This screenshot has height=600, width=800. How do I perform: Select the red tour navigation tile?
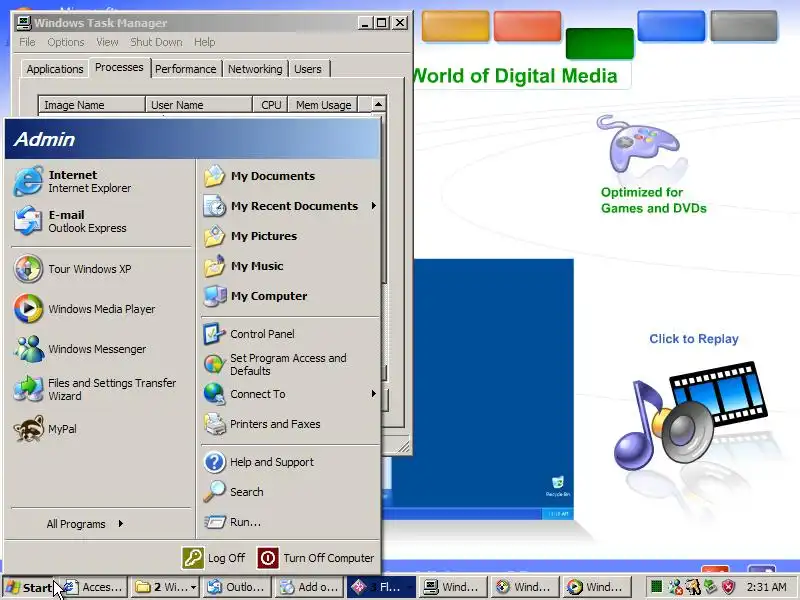527,26
